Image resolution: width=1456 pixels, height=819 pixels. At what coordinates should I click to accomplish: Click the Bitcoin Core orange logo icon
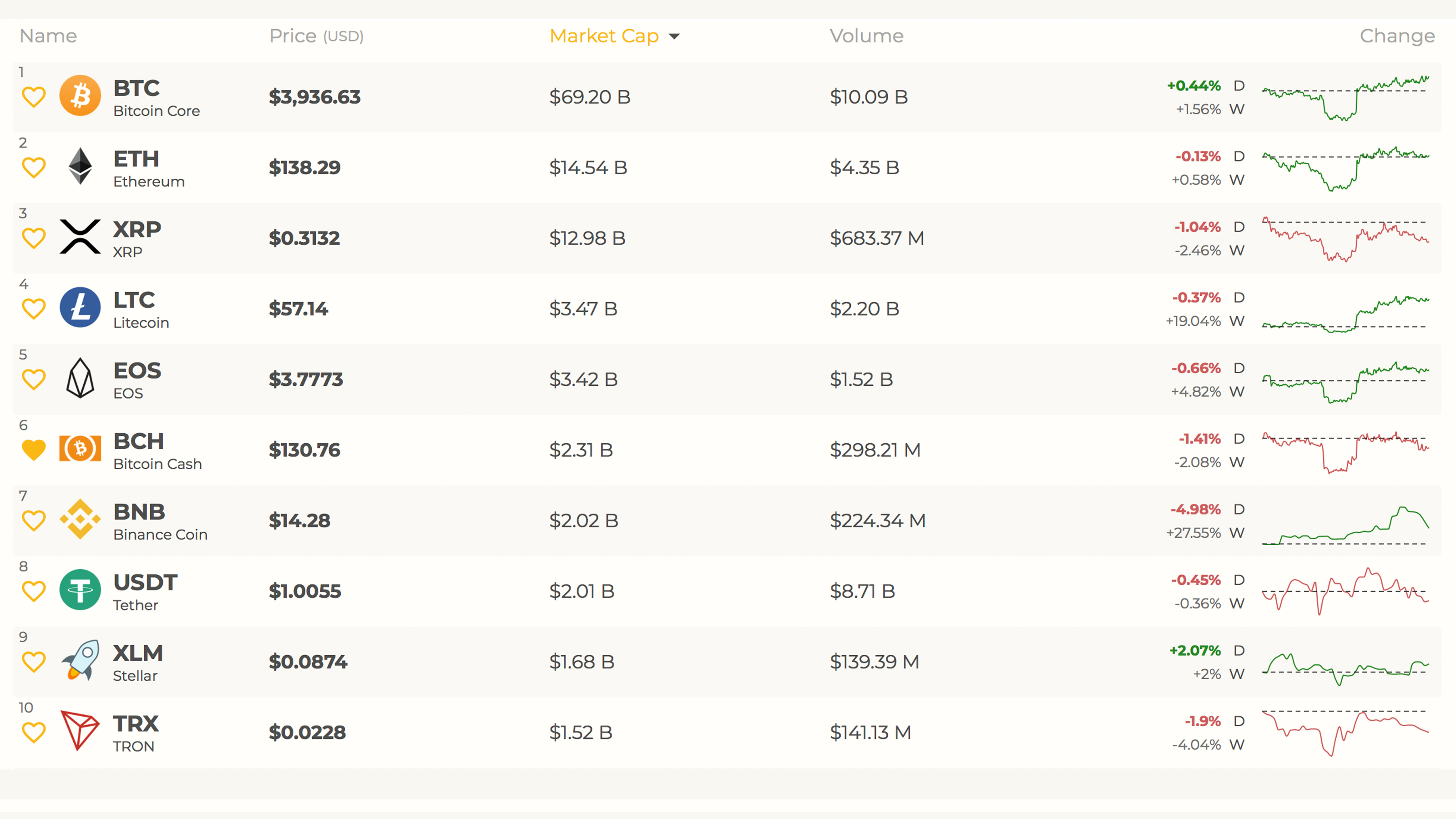point(80,96)
